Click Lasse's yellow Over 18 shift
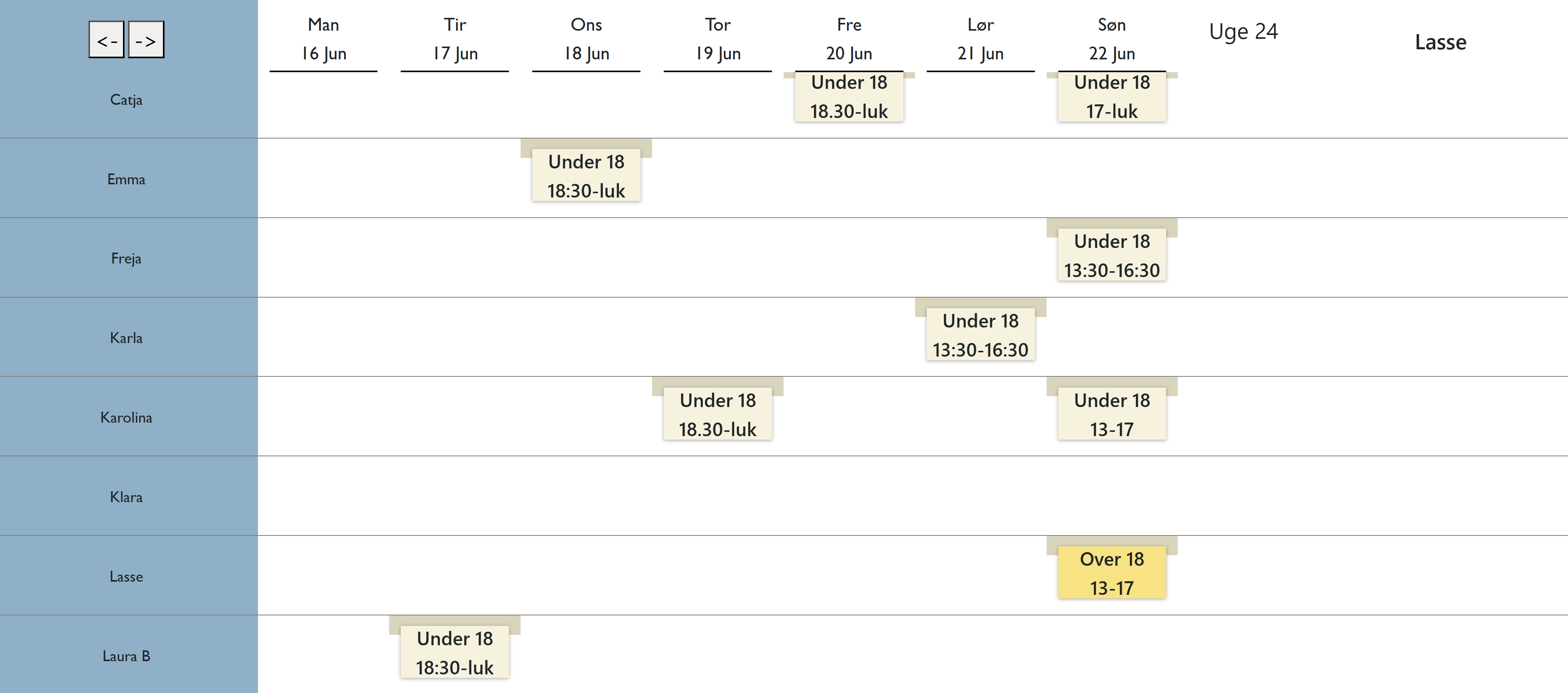The height and width of the screenshot is (693, 1568). pyautogui.click(x=1111, y=573)
